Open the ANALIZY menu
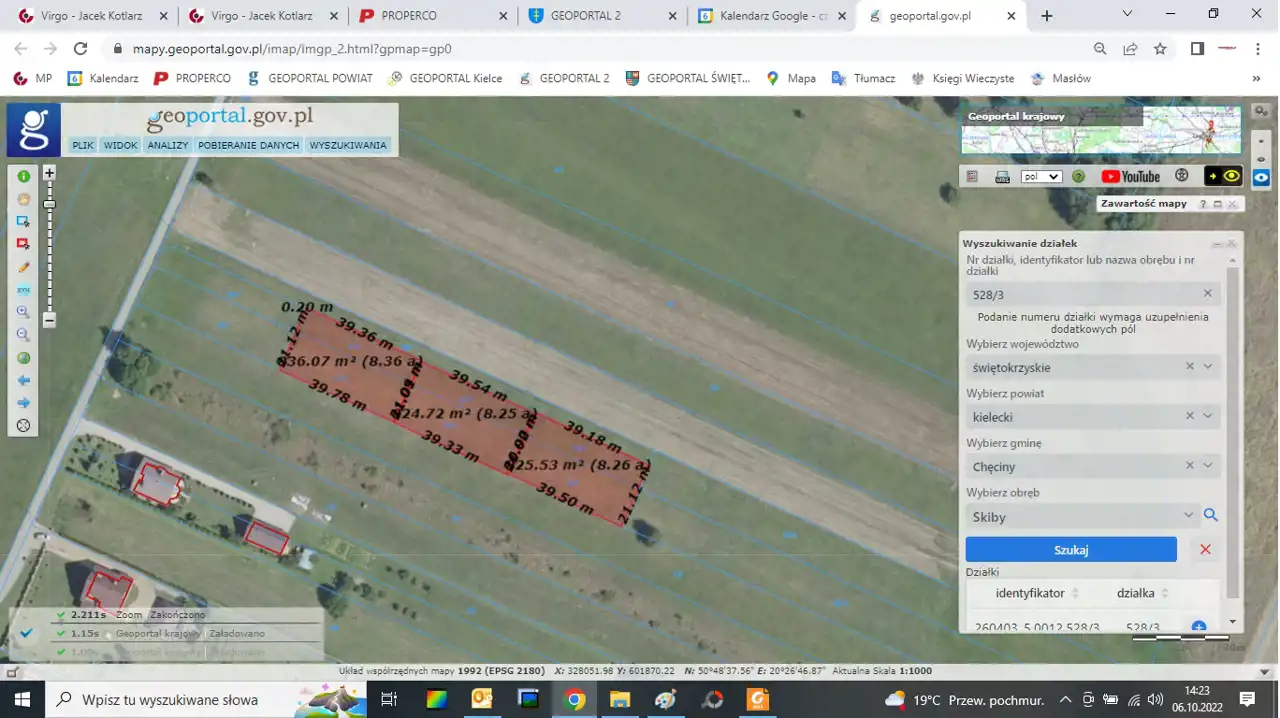 click(x=167, y=145)
